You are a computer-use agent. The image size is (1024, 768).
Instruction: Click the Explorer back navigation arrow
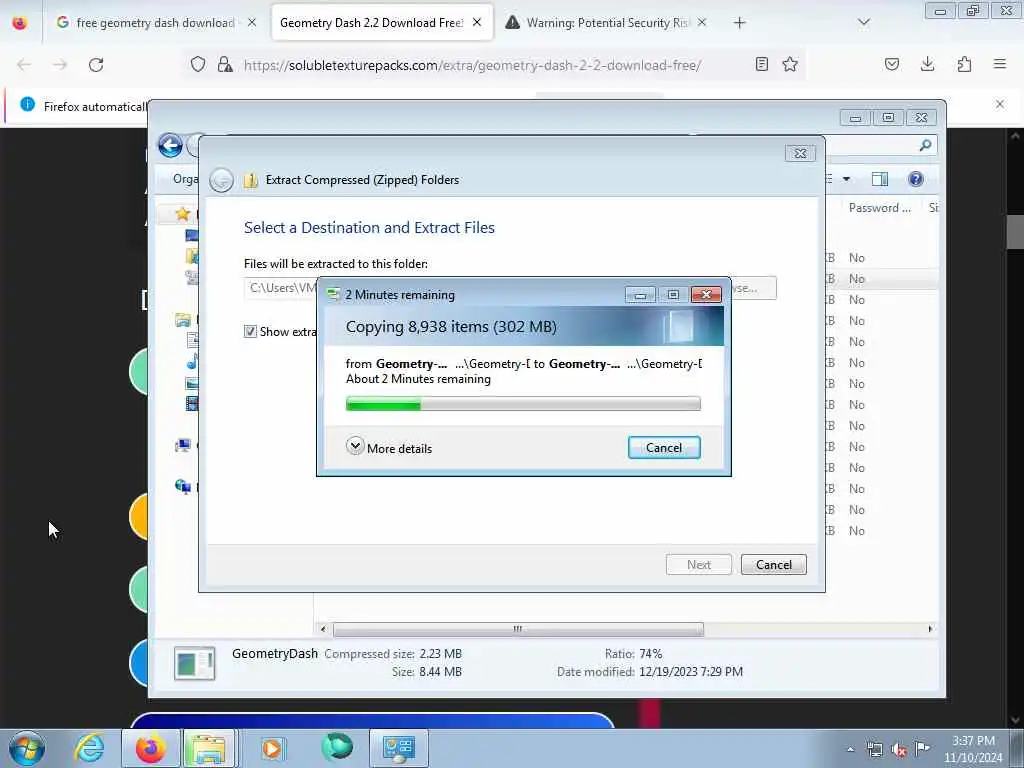tap(170, 146)
